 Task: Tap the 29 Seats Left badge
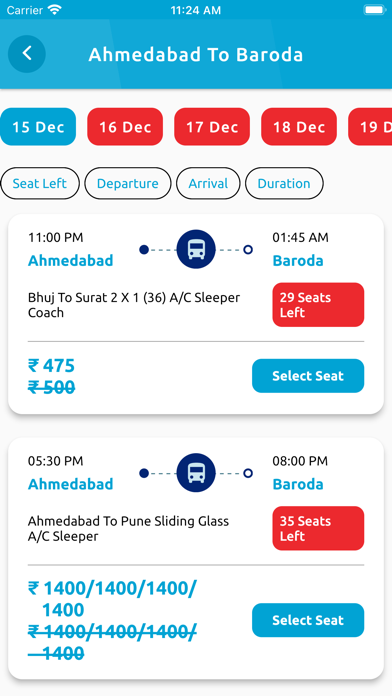pos(318,305)
